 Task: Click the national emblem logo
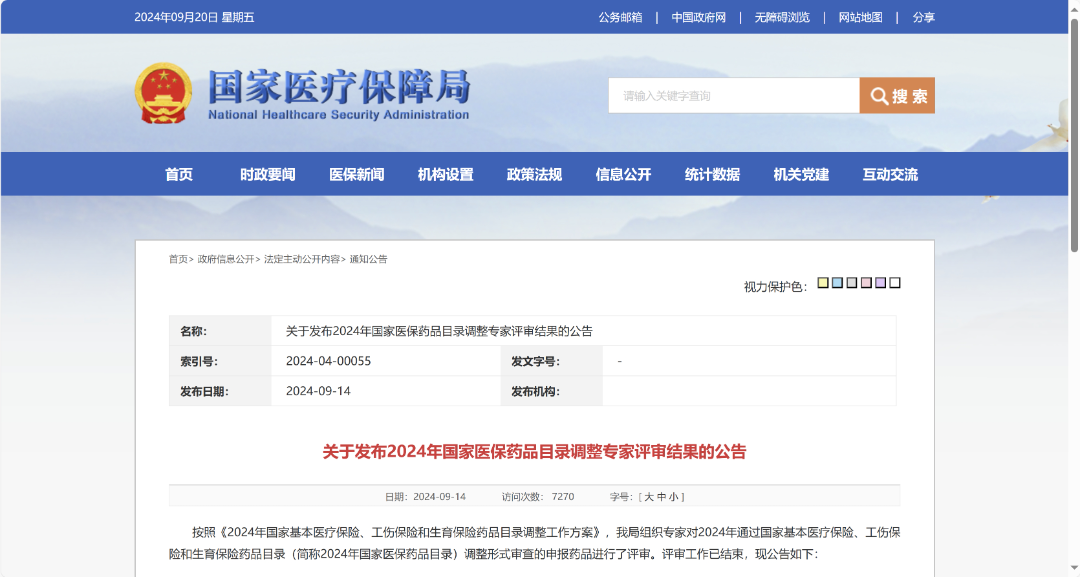click(163, 93)
